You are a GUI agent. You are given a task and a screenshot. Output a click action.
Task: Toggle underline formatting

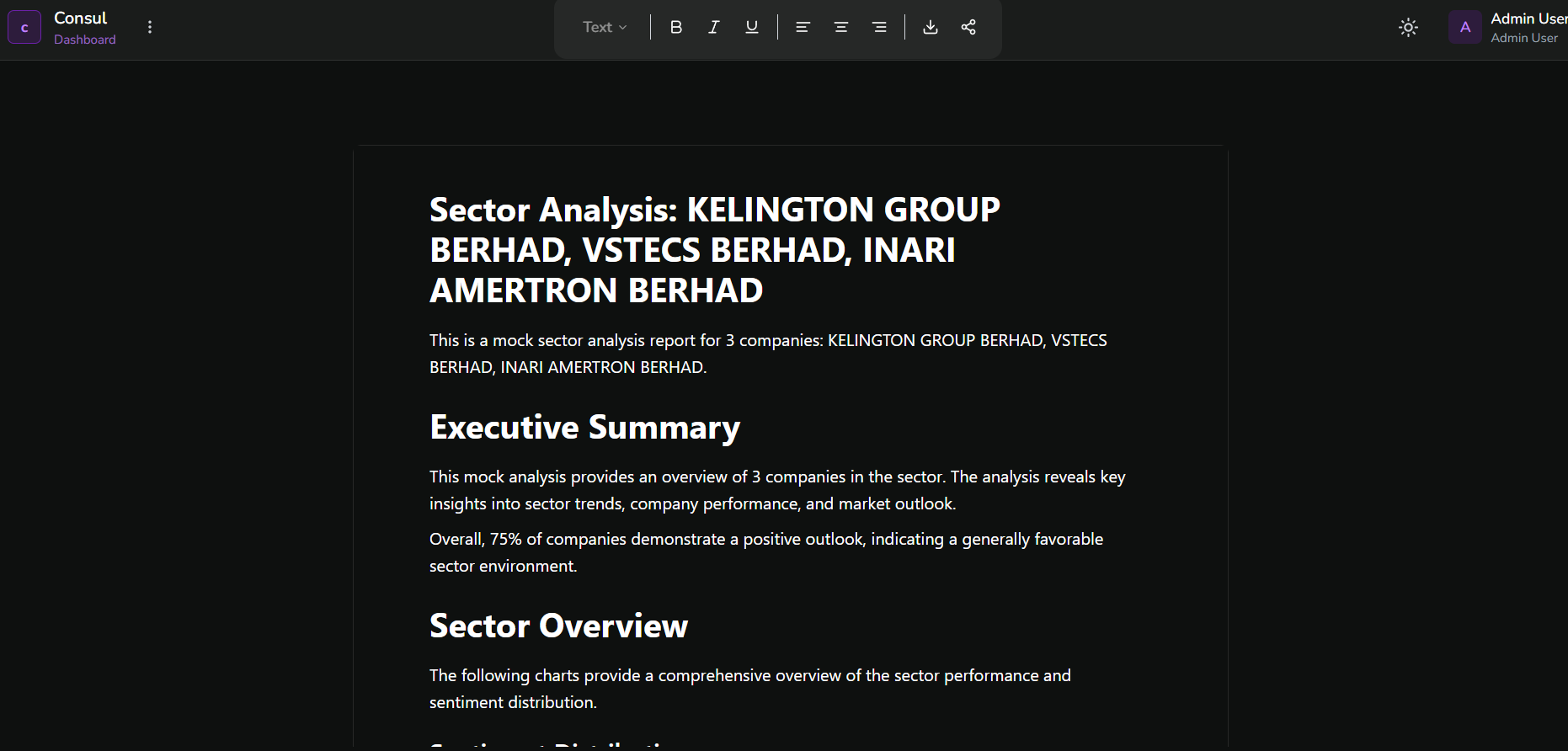(752, 27)
